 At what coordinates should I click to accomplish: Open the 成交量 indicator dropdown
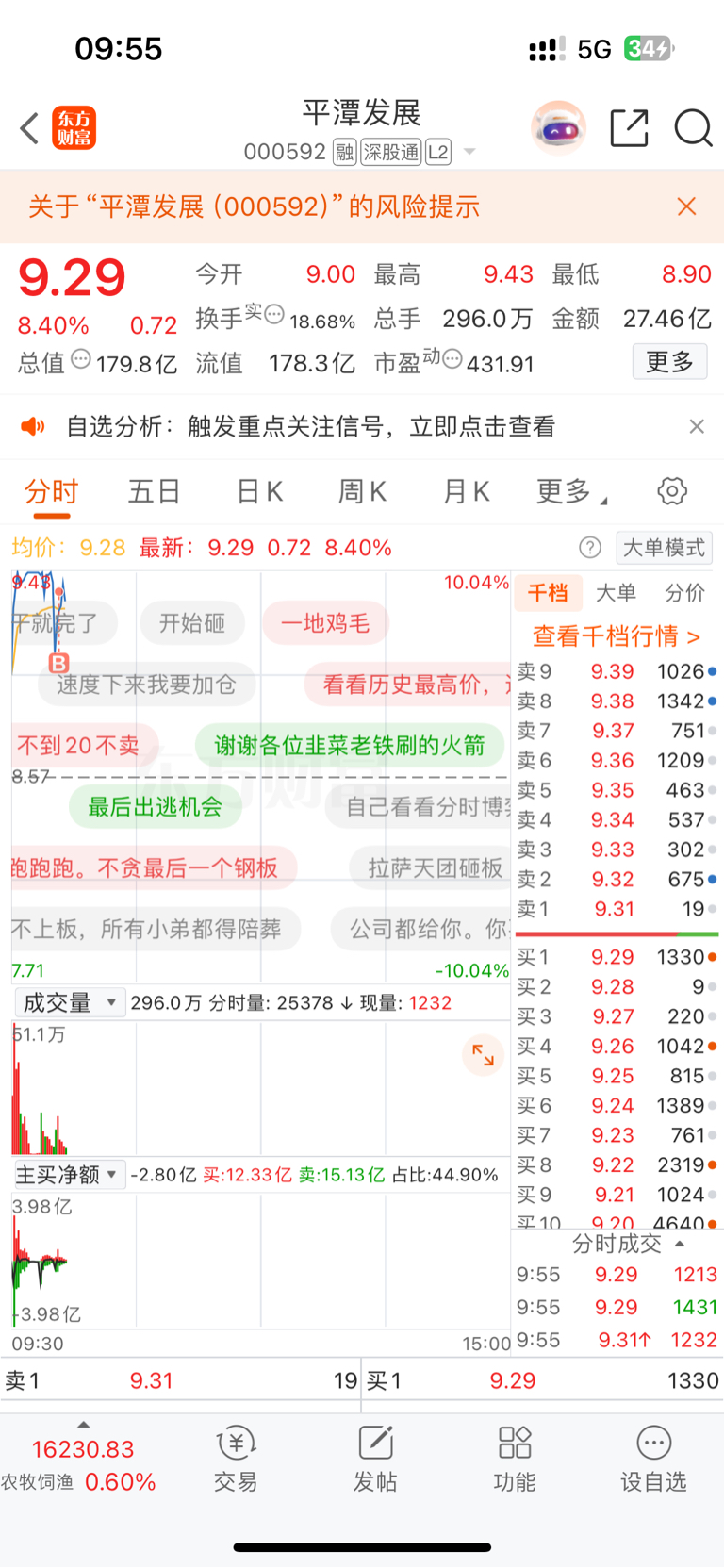point(69,1002)
